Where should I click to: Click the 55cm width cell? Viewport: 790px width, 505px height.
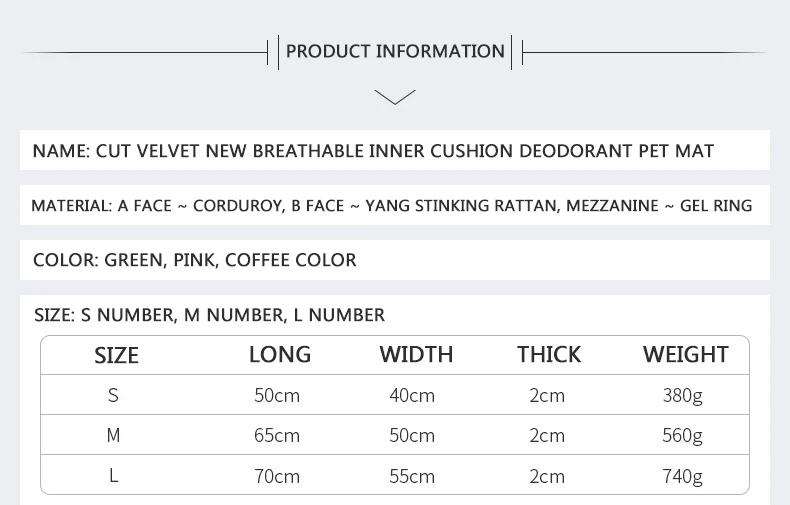pyautogui.click(x=412, y=476)
